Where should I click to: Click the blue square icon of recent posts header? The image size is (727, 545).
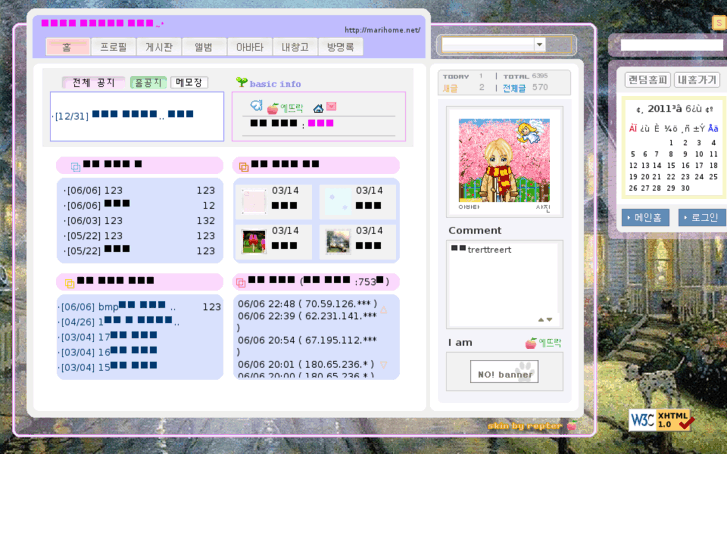tap(76, 167)
